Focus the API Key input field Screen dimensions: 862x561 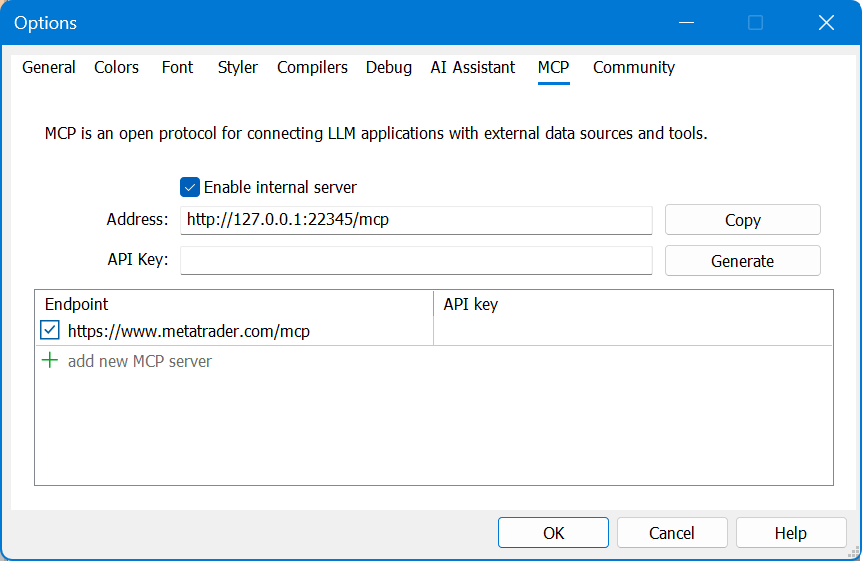[416, 260]
